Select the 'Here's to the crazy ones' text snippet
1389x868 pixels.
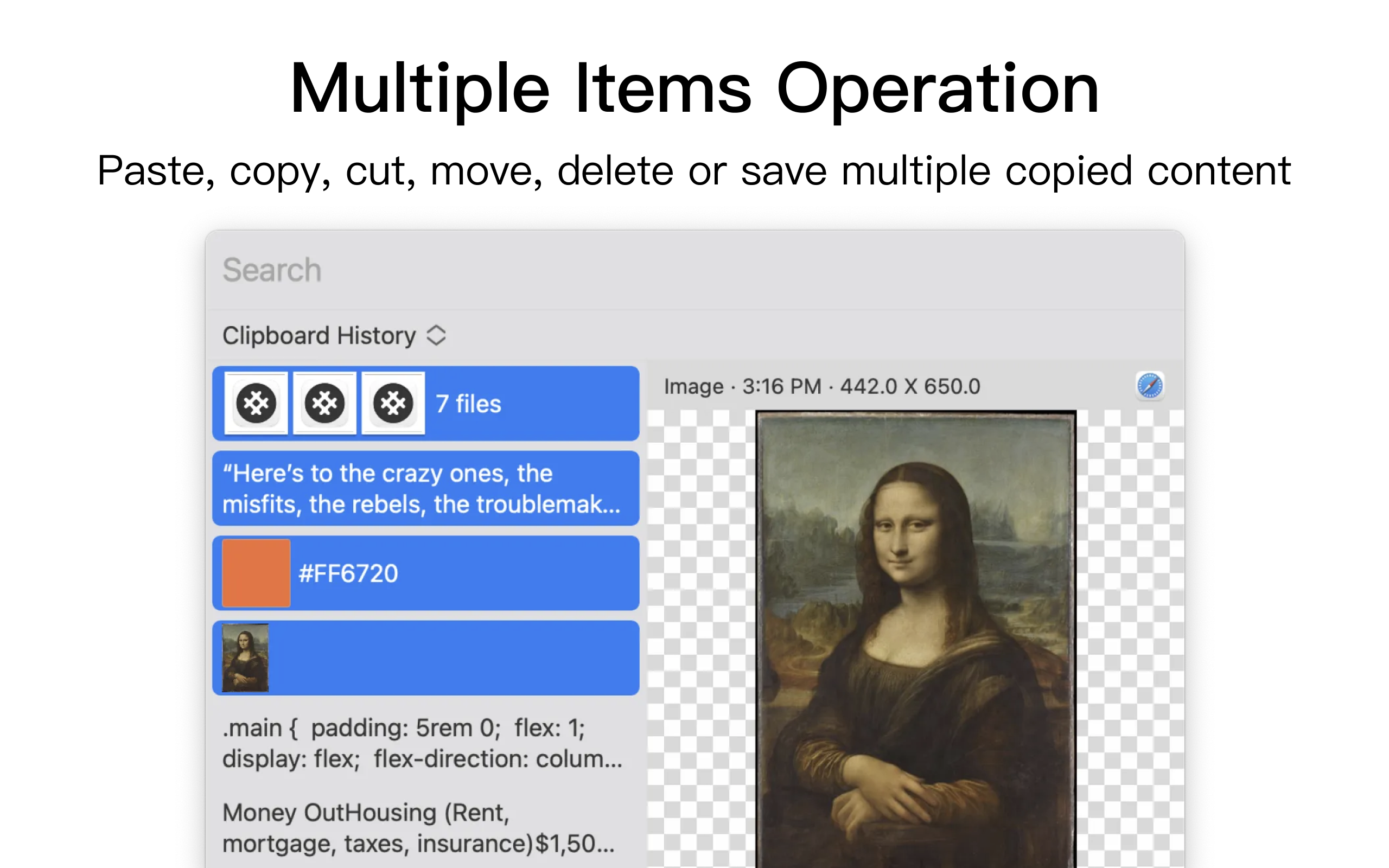tap(425, 489)
